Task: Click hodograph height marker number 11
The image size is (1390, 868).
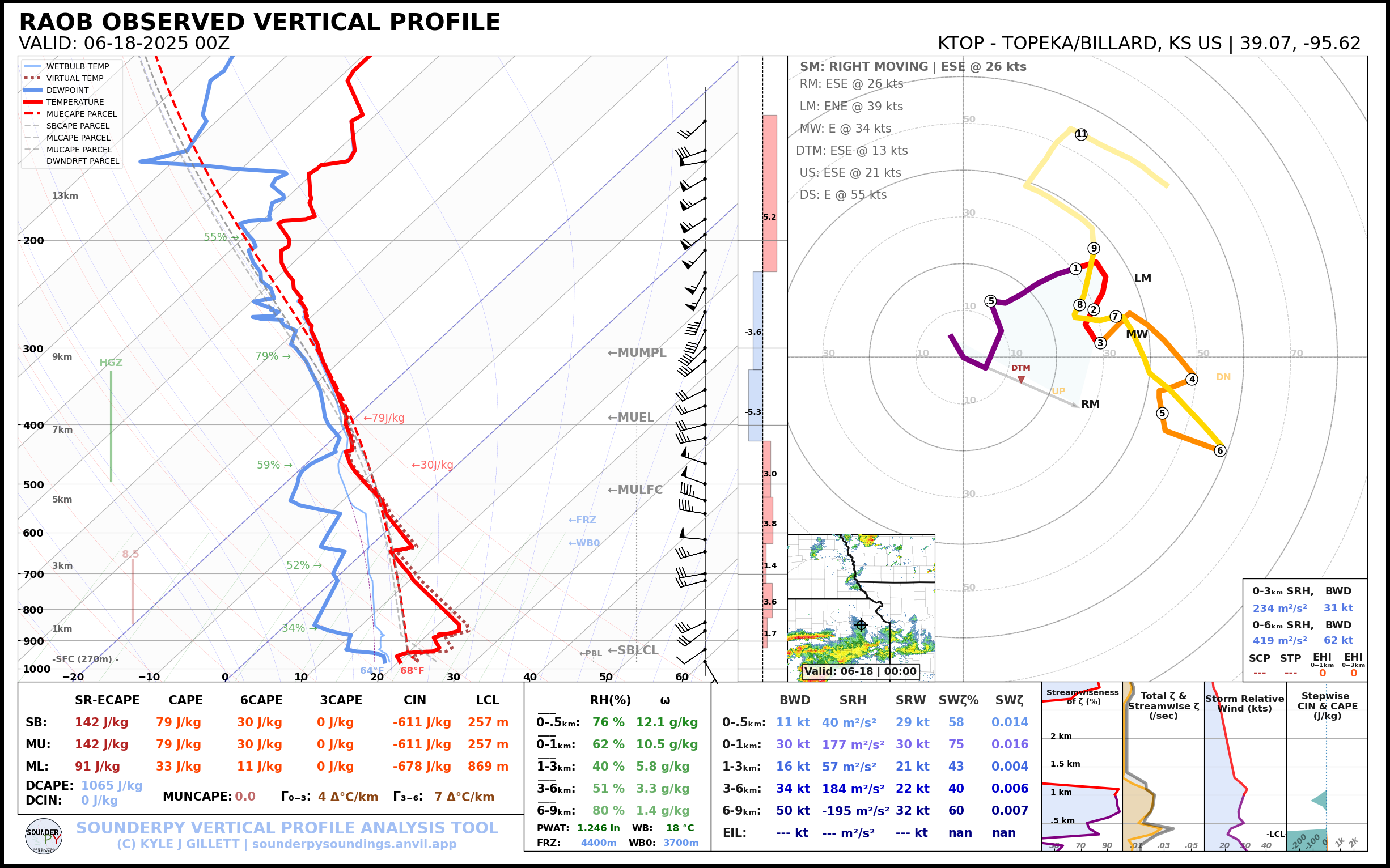Action: coord(1081,134)
